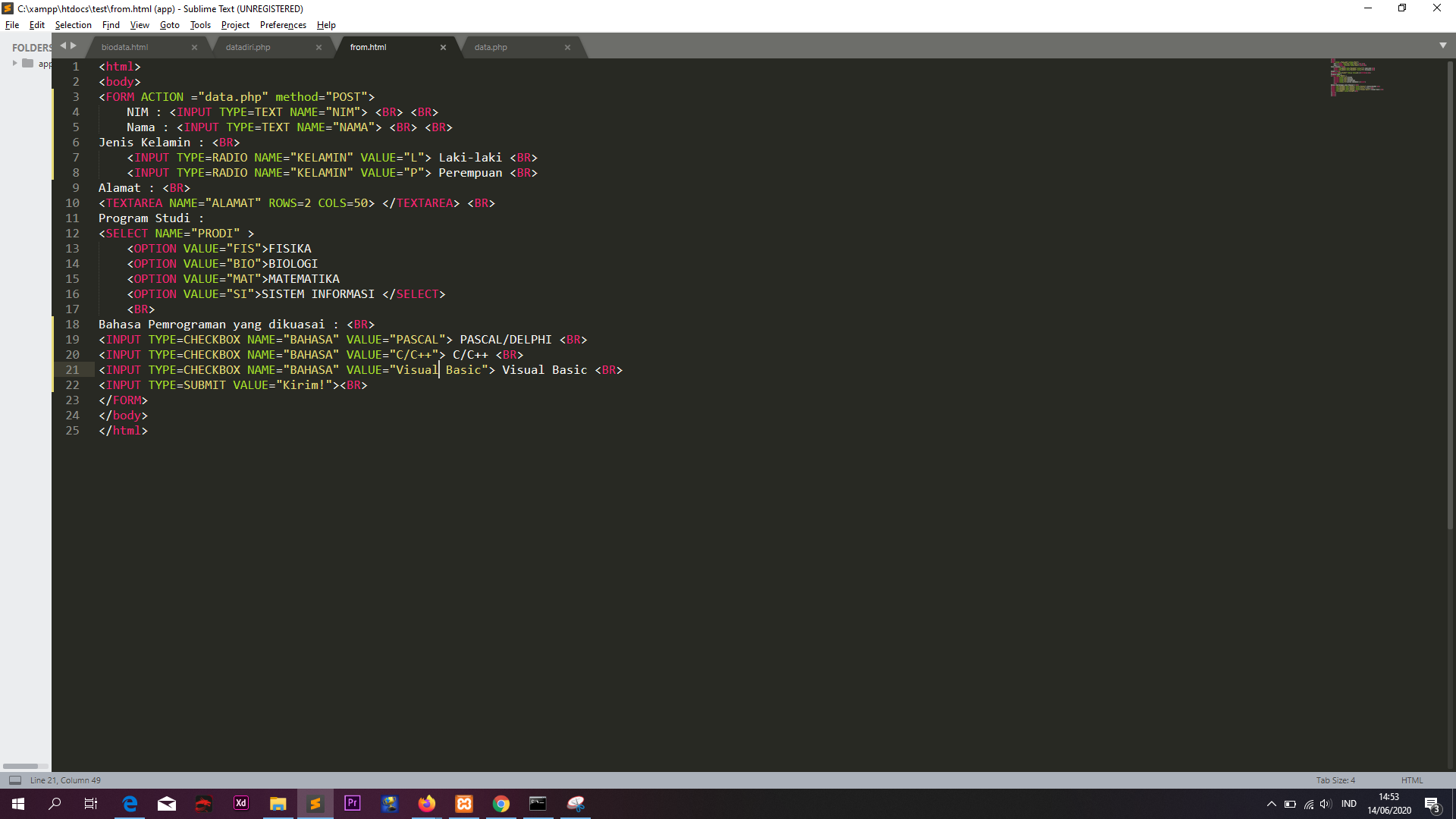Click the Line 21, Column 49 status text

(65, 780)
